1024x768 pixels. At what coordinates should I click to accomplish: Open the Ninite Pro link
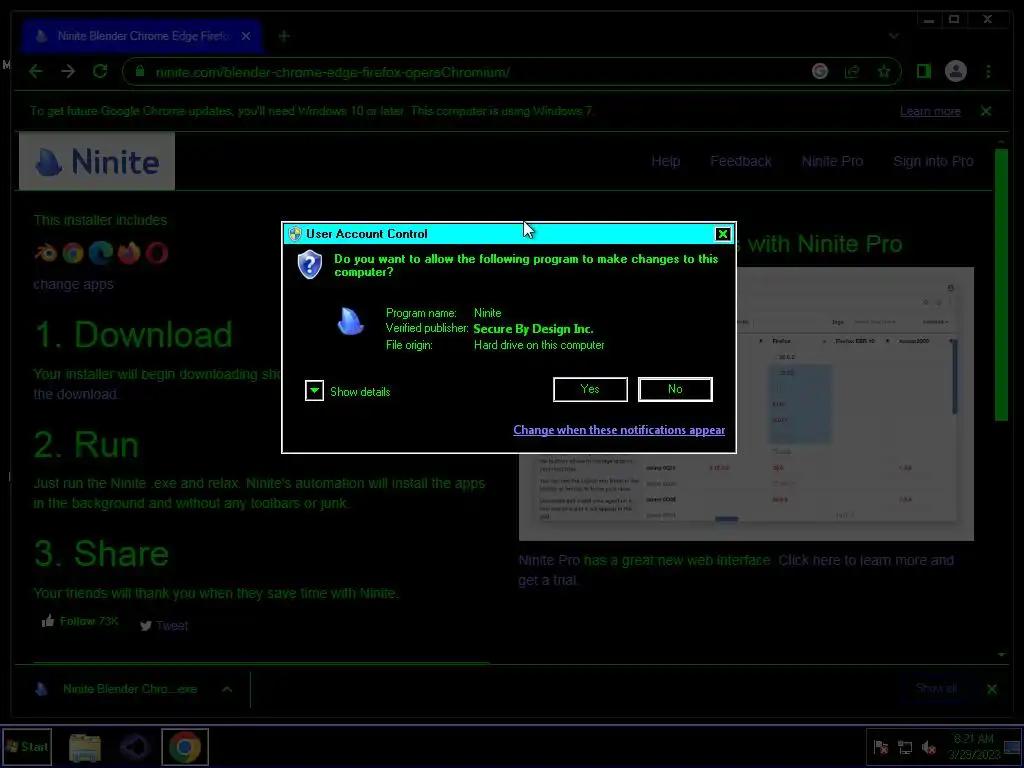(832, 161)
